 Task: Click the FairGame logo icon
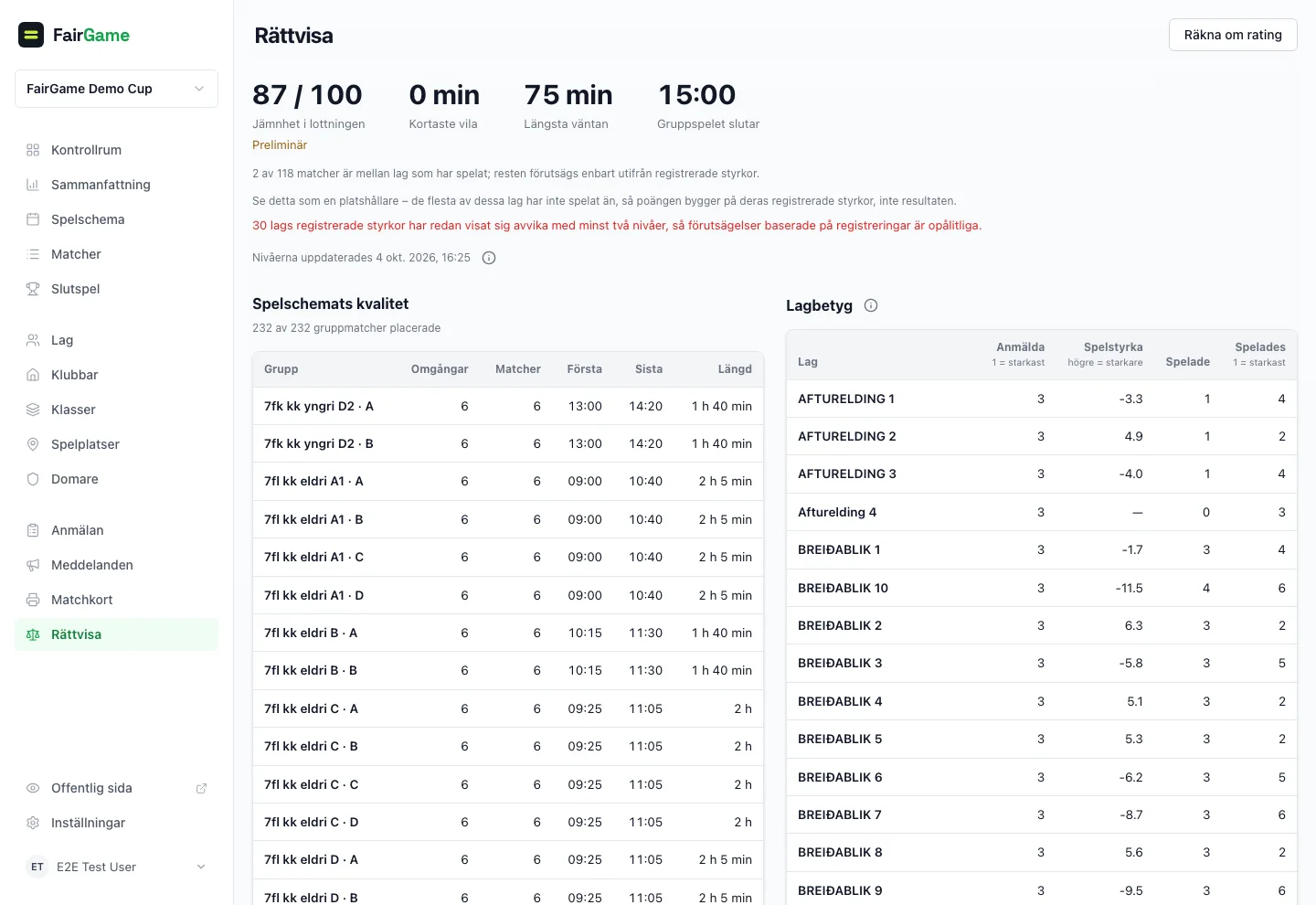31,35
